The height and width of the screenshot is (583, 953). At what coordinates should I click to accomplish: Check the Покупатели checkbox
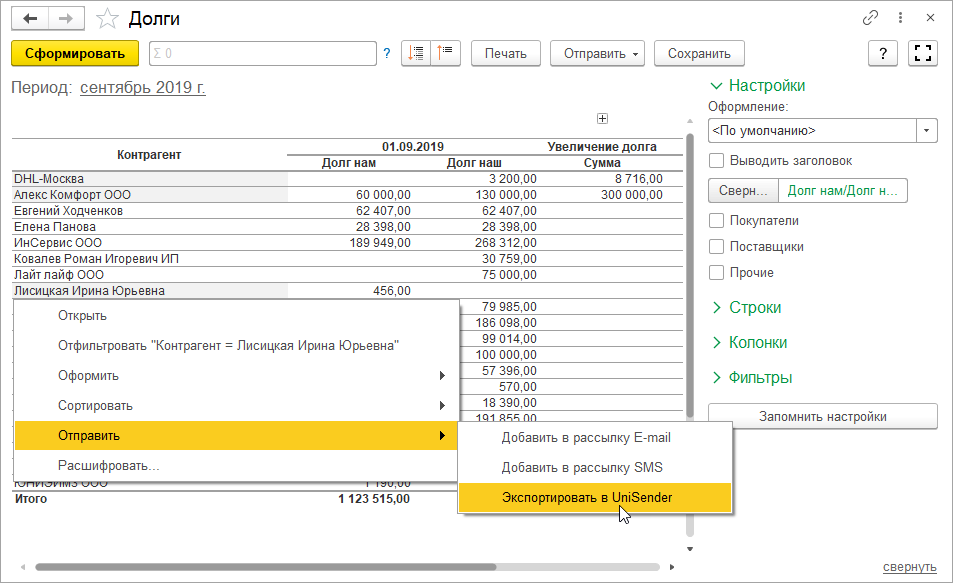tap(716, 220)
